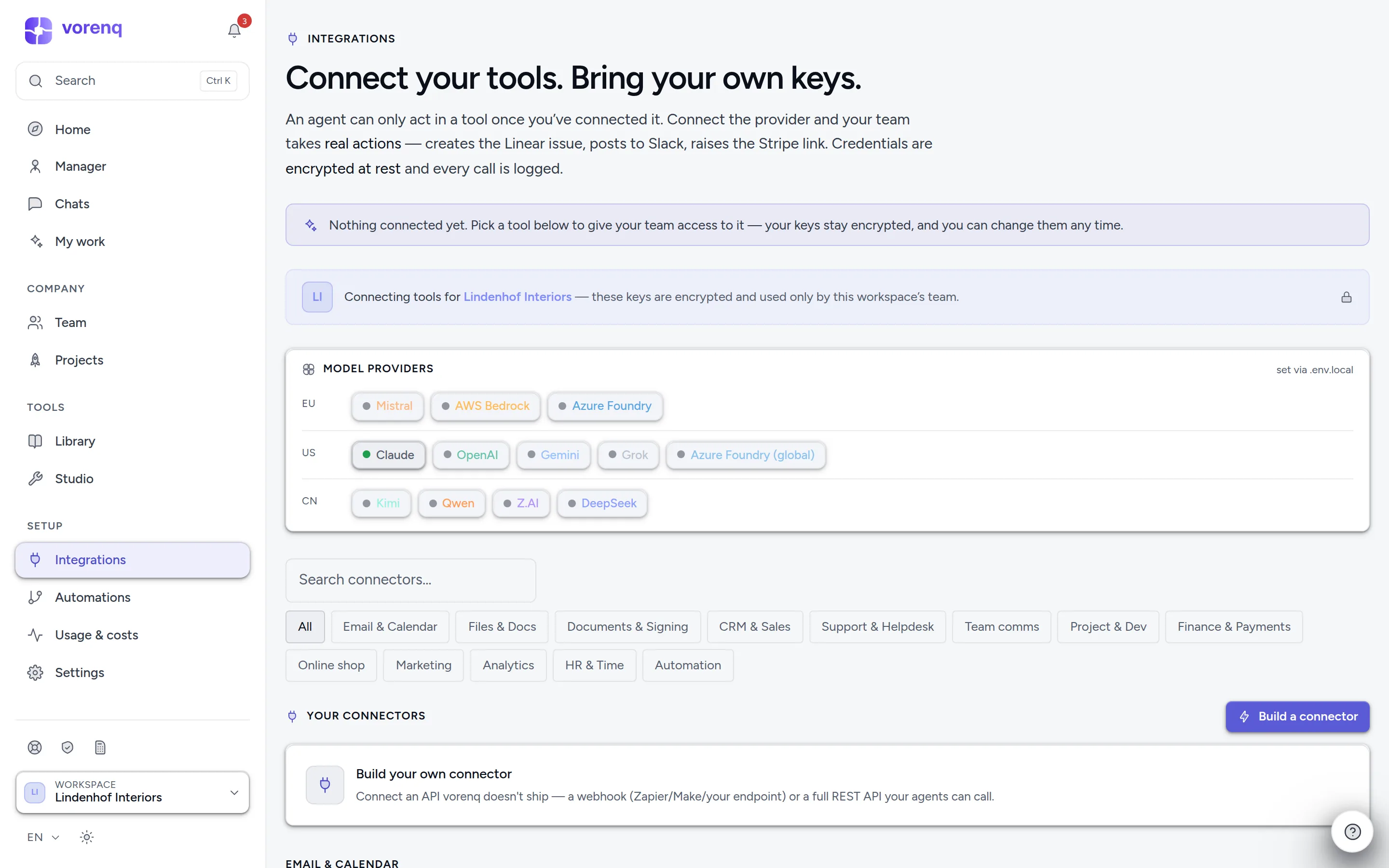The width and height of the screenshot is (1389, 868).
Task: Click the sparkle icon in the info notice
Action: [x=311, y=225]
